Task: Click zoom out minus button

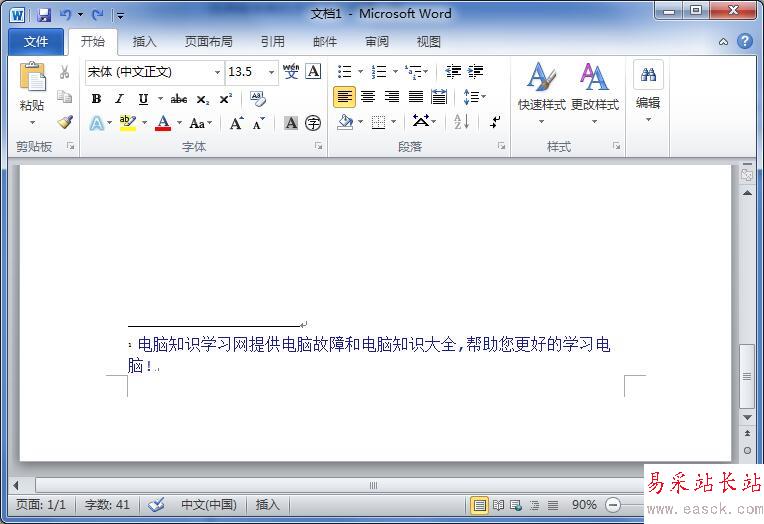Action: pyautogui.click(x=612, y=505)
